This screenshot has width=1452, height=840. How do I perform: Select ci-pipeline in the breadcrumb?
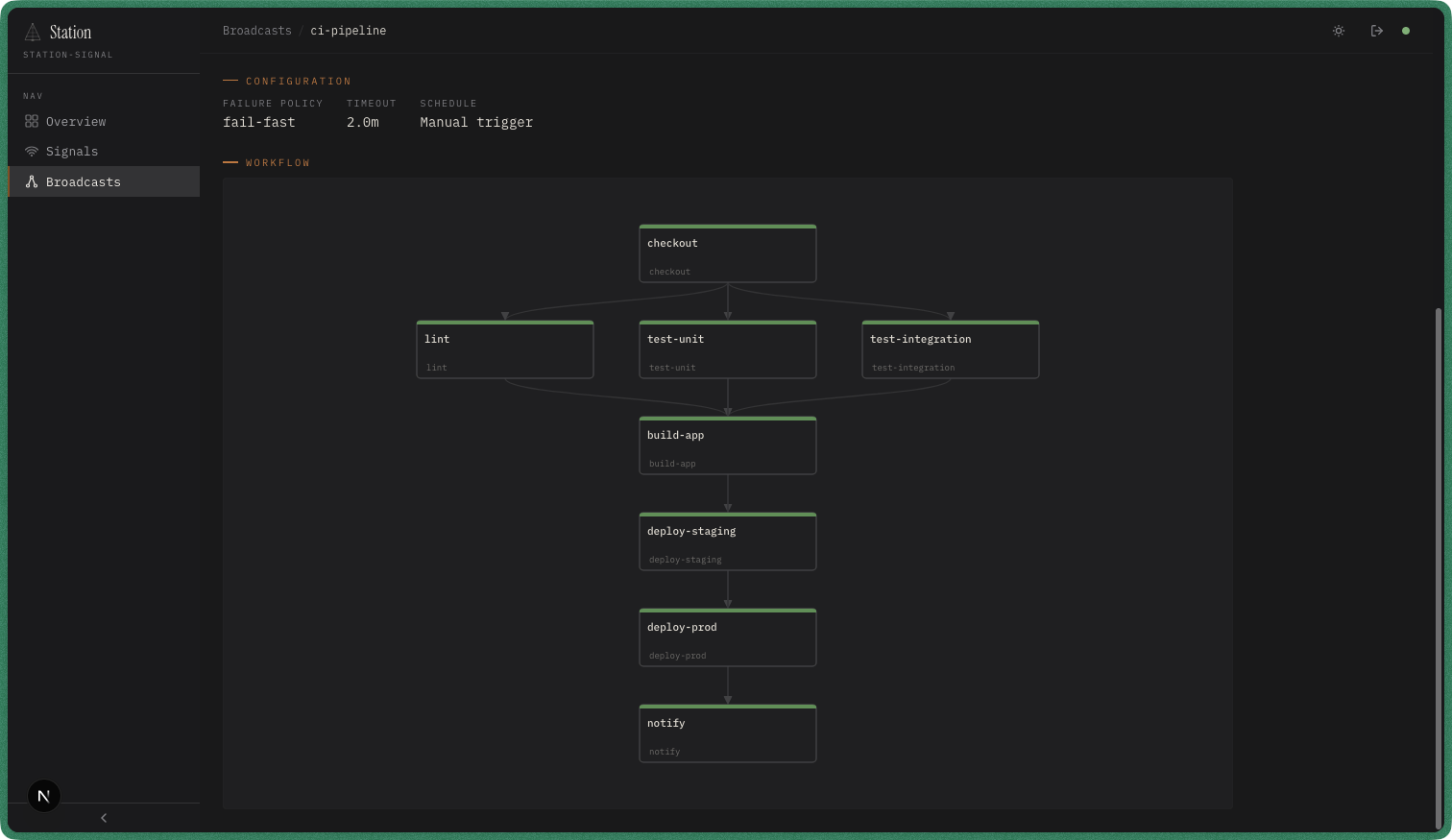tap(348, 30)
